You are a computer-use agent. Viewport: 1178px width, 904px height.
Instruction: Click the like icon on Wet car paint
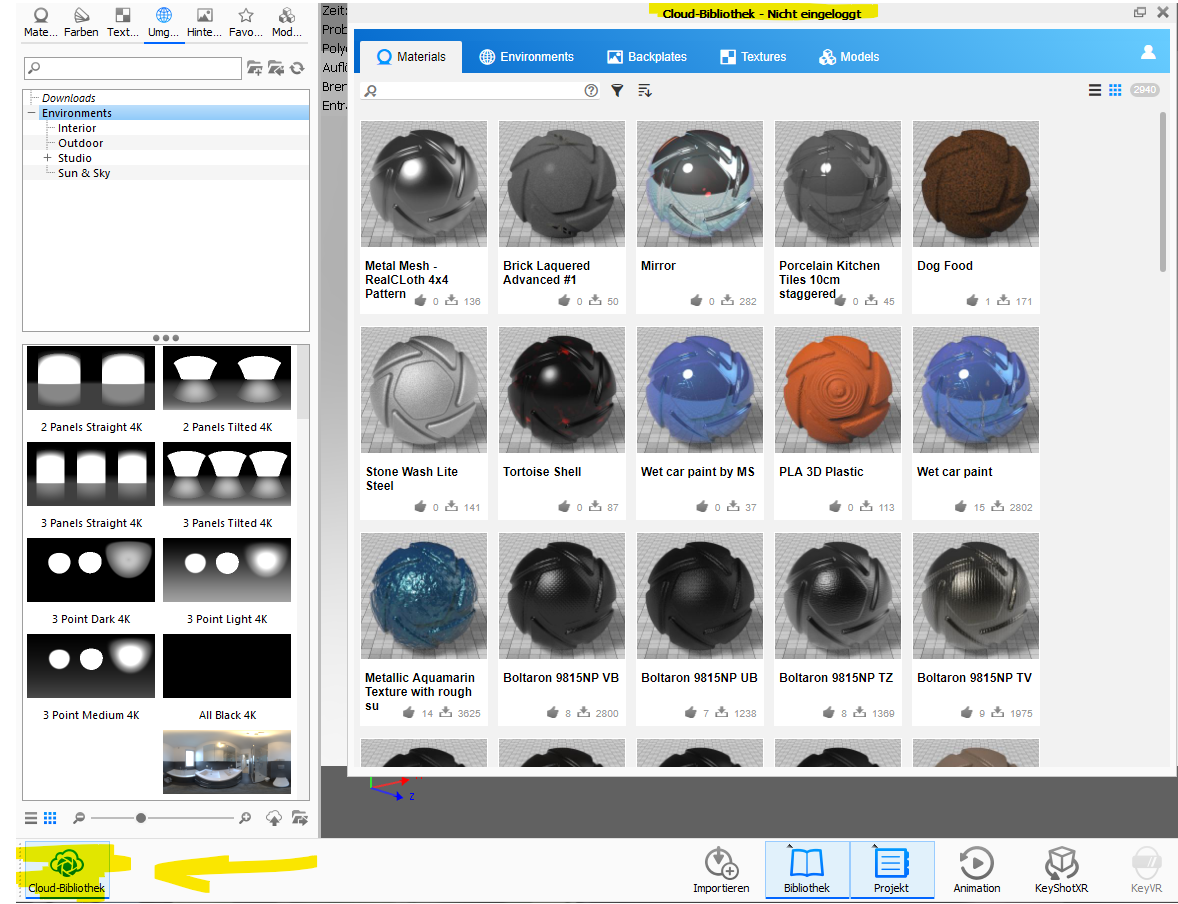point(960,506)
